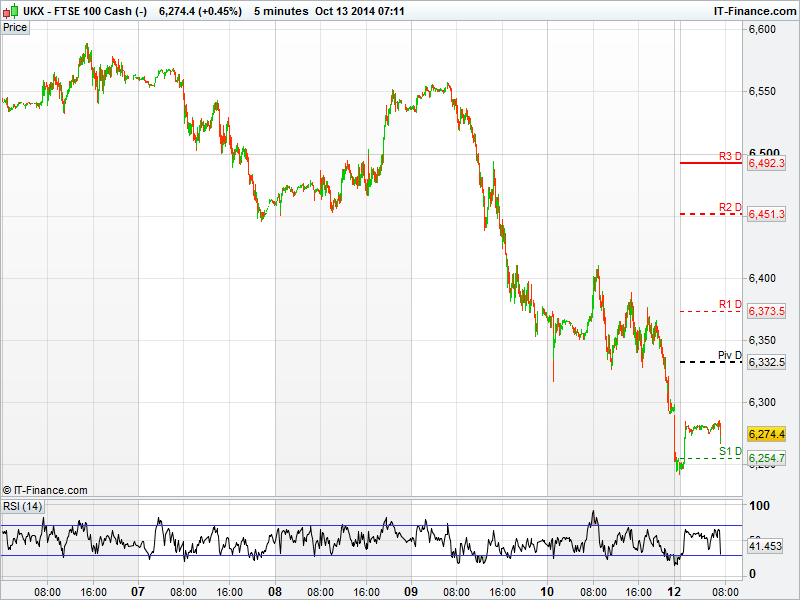Select the Piv D pivot line label

tap(729, 355)
